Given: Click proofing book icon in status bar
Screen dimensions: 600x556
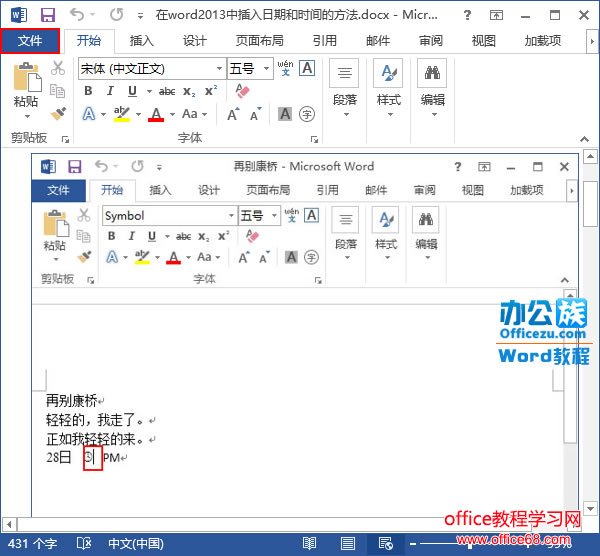Looking at the screenshot, I should click(x=83, y=543).
